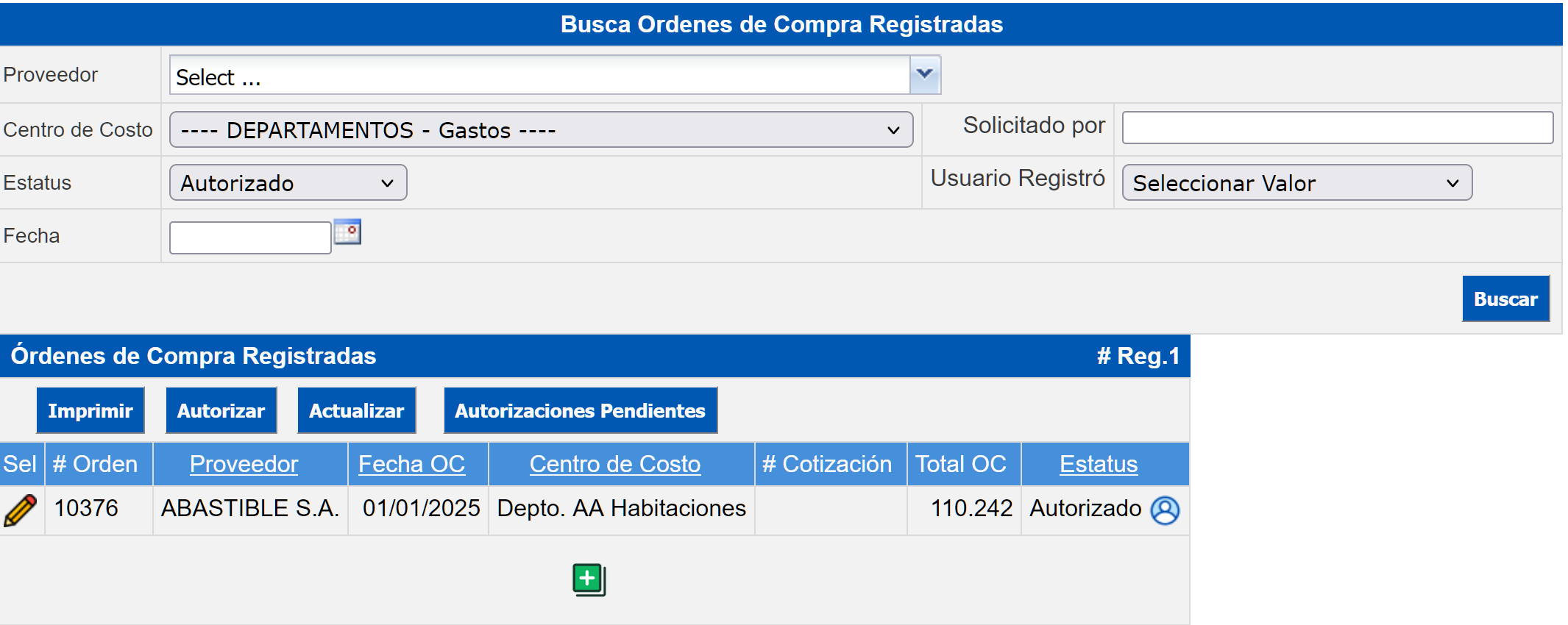The width and height of the screenshot is (1568, 625).
Task: Open the calendar date picker icon
Action: coord(347,232)
